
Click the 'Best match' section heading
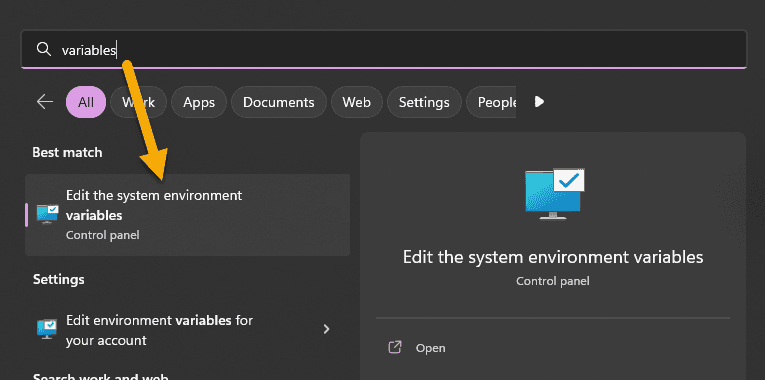[x=67, y=152]
